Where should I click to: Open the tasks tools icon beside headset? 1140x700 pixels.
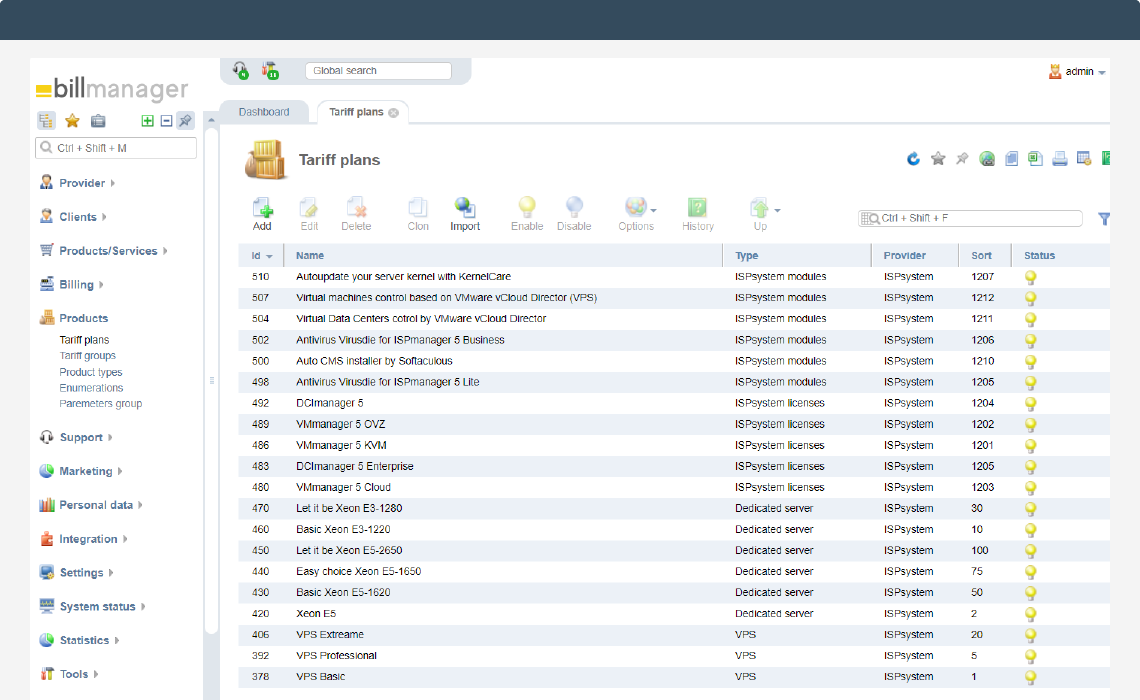pyautogui.click(x=270, y=71)
